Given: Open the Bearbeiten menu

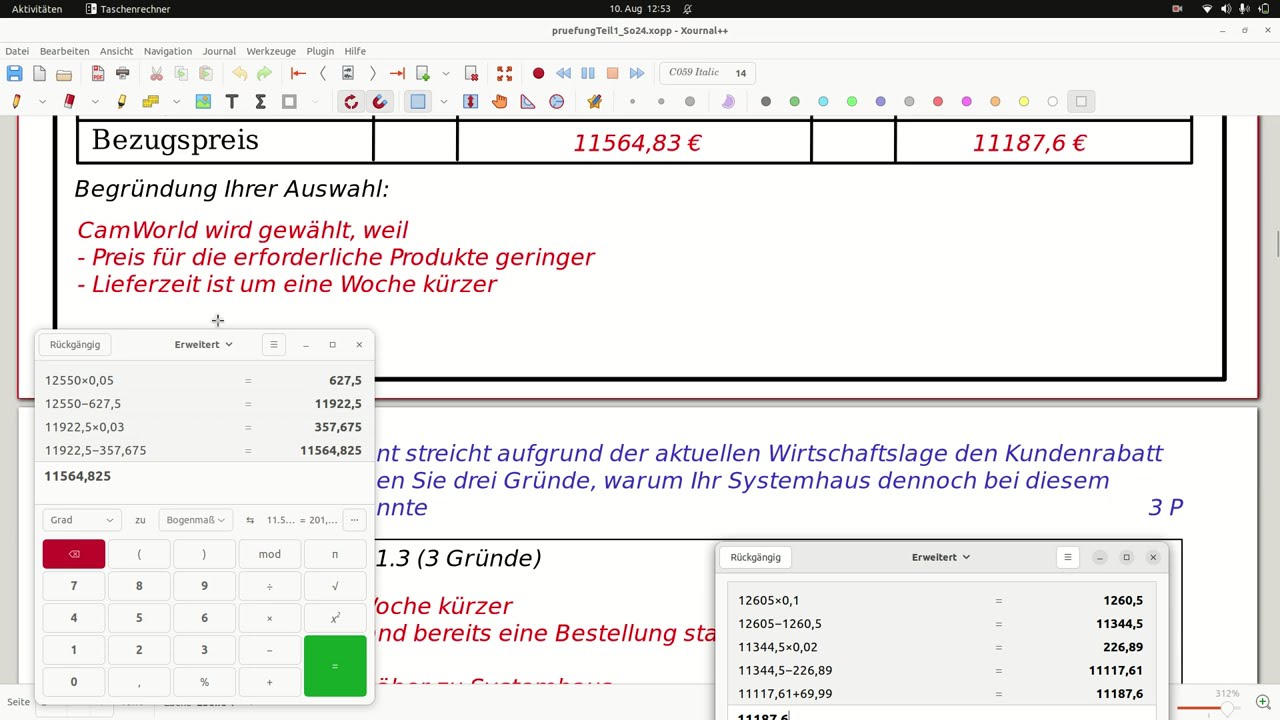Looking at the screenshot, I should 64,51.
